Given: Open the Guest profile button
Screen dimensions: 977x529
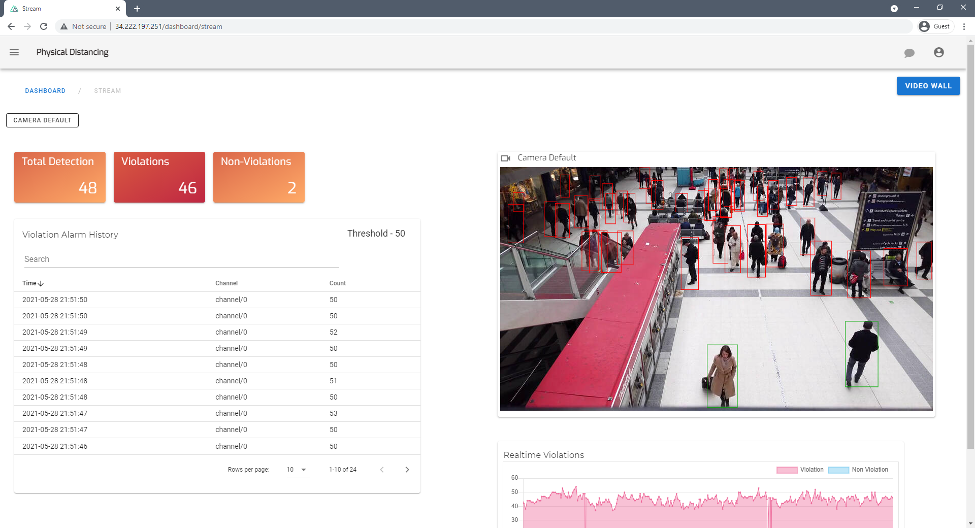Looking at the screenshot, I should point(934,26).
